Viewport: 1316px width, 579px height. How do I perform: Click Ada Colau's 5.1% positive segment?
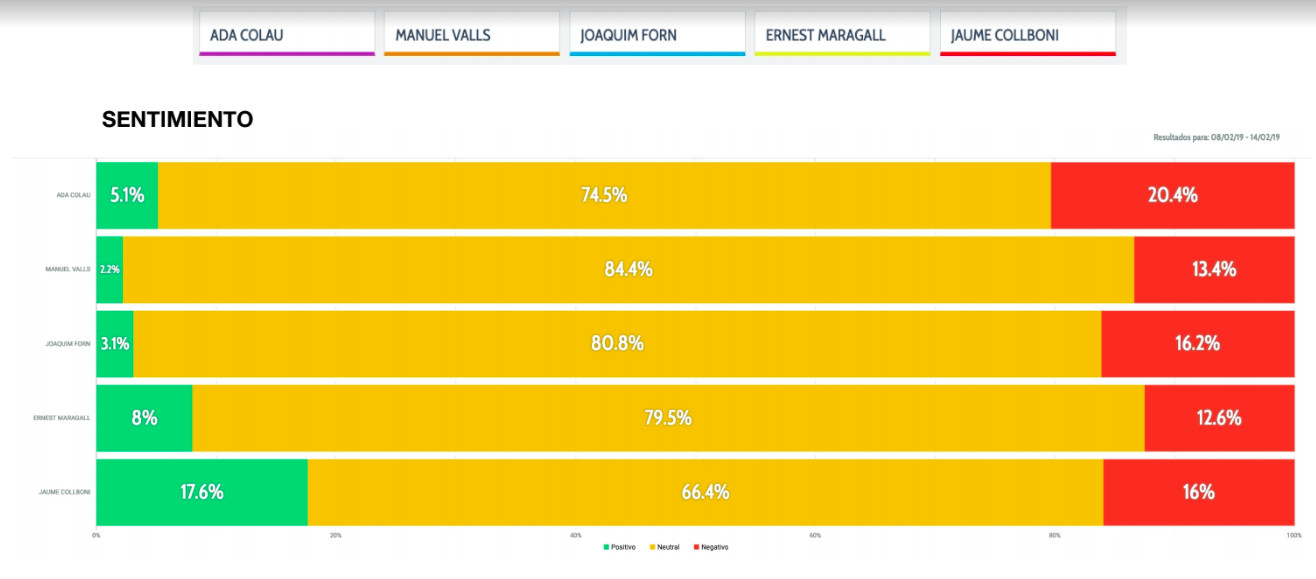click(127, 195)
